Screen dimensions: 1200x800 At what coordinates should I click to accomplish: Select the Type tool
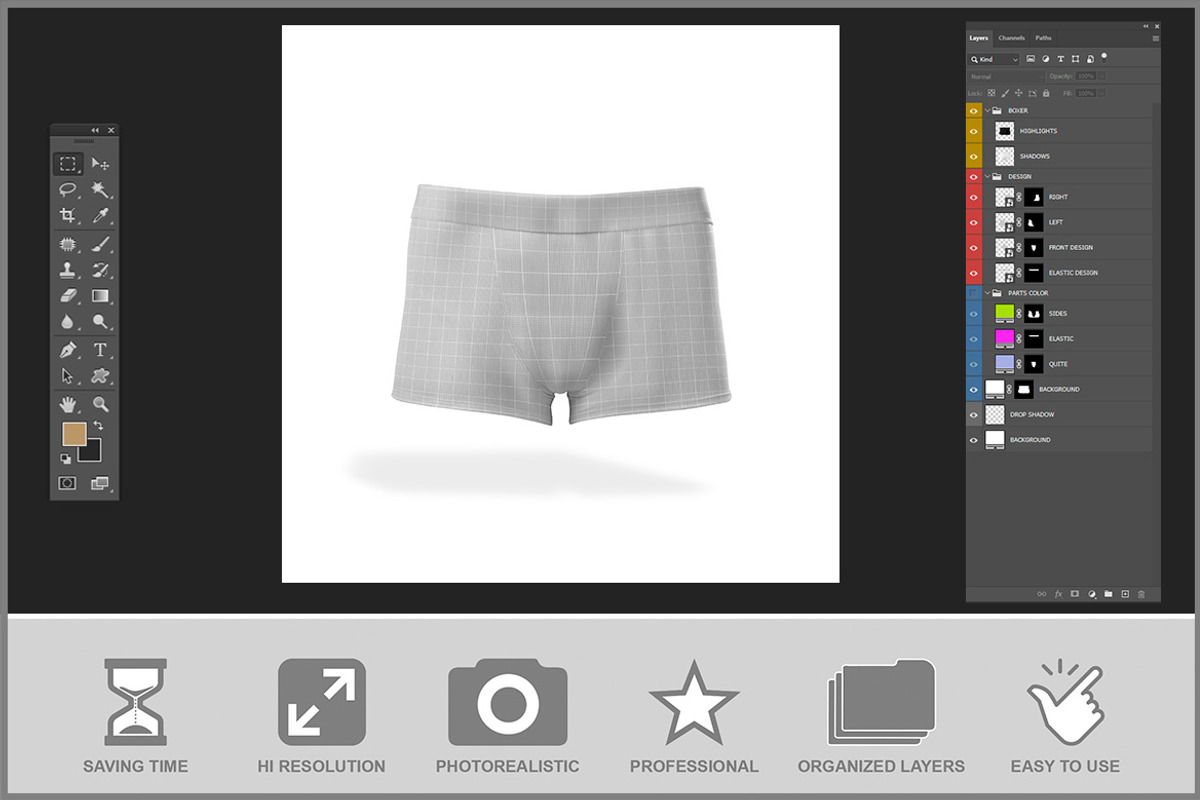pos(100,350)
